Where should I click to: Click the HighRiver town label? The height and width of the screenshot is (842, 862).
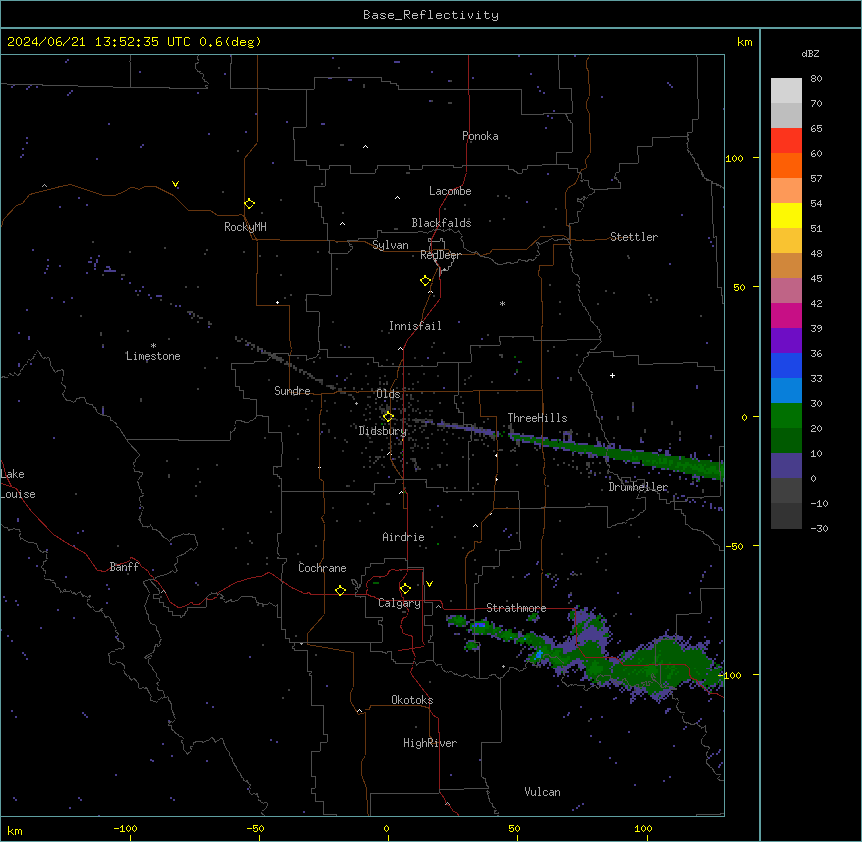(x=430, y=743)
